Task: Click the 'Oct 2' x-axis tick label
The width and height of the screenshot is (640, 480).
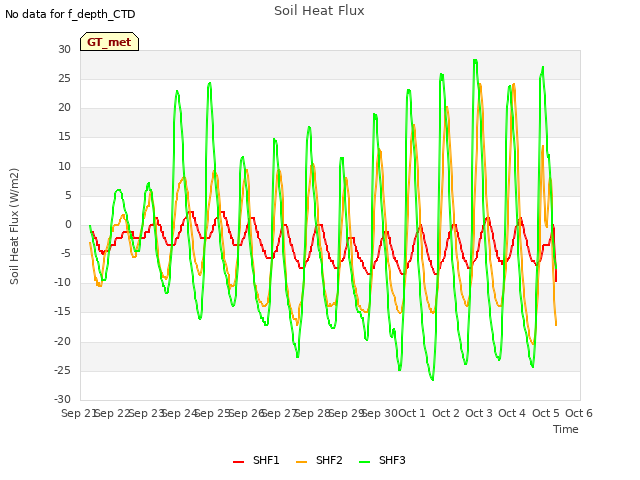Action: point(446,413)
